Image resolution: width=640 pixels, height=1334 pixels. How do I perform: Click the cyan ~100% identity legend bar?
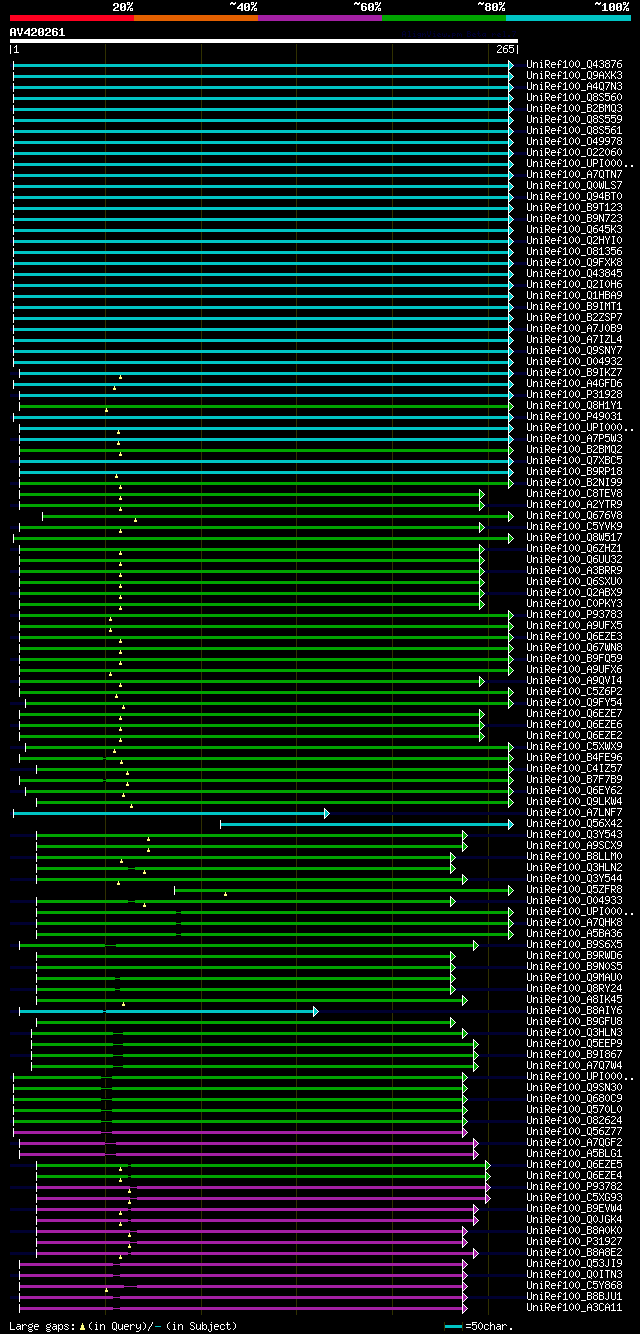coord(568,17)
